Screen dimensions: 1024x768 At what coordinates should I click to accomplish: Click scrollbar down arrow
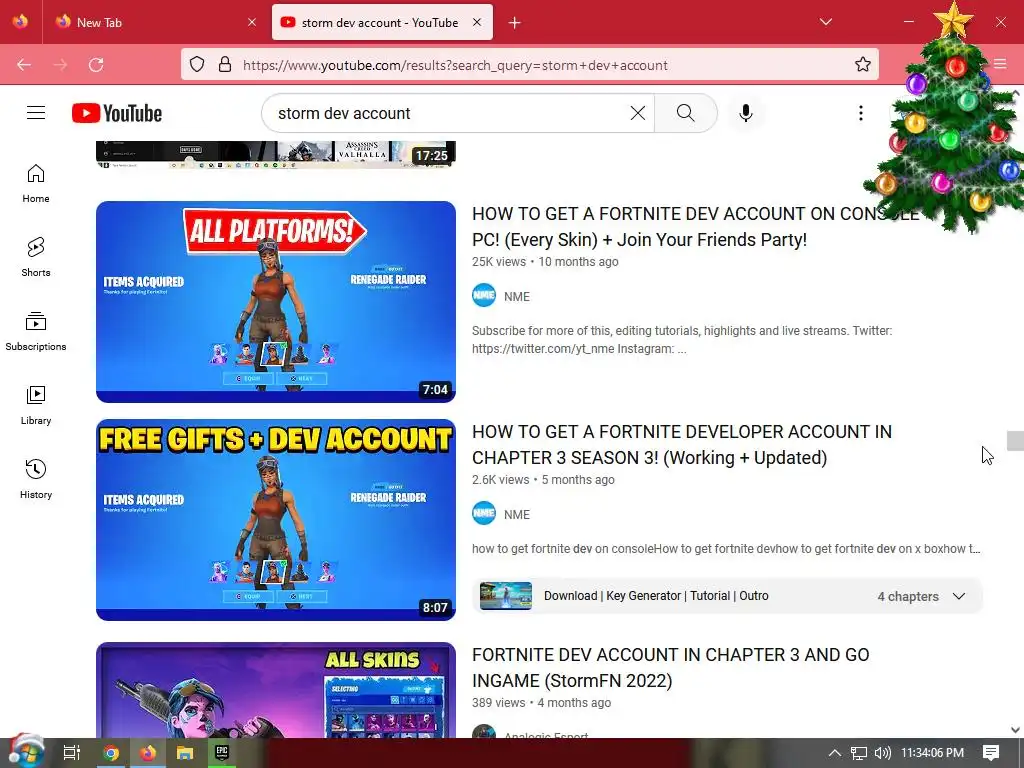click(1015, 730)
